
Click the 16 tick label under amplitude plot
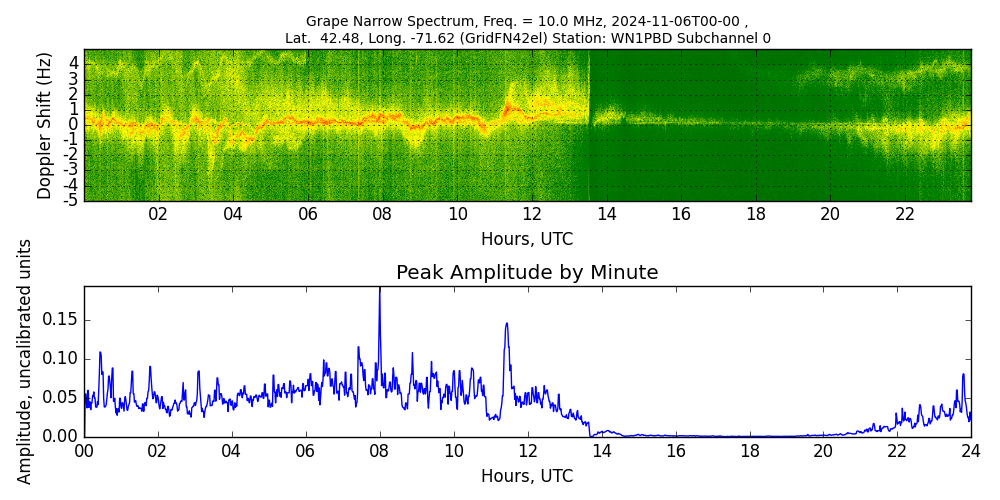point(675,451)
